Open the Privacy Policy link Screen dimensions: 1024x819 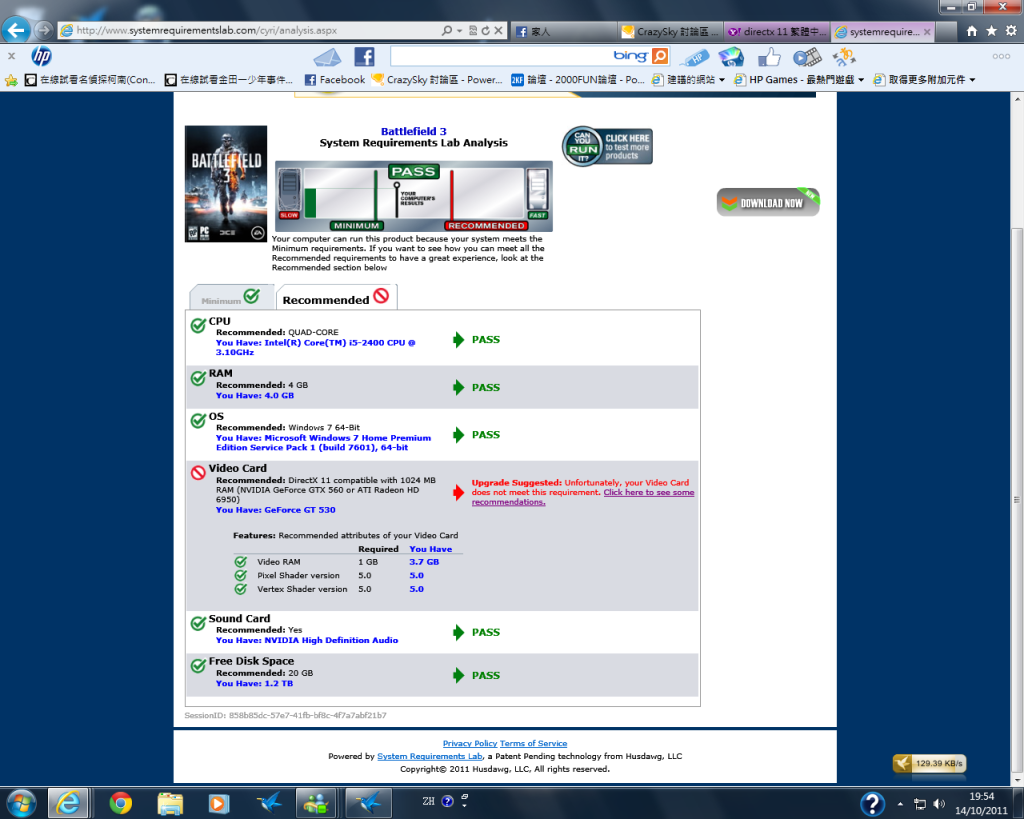(470, 744)
